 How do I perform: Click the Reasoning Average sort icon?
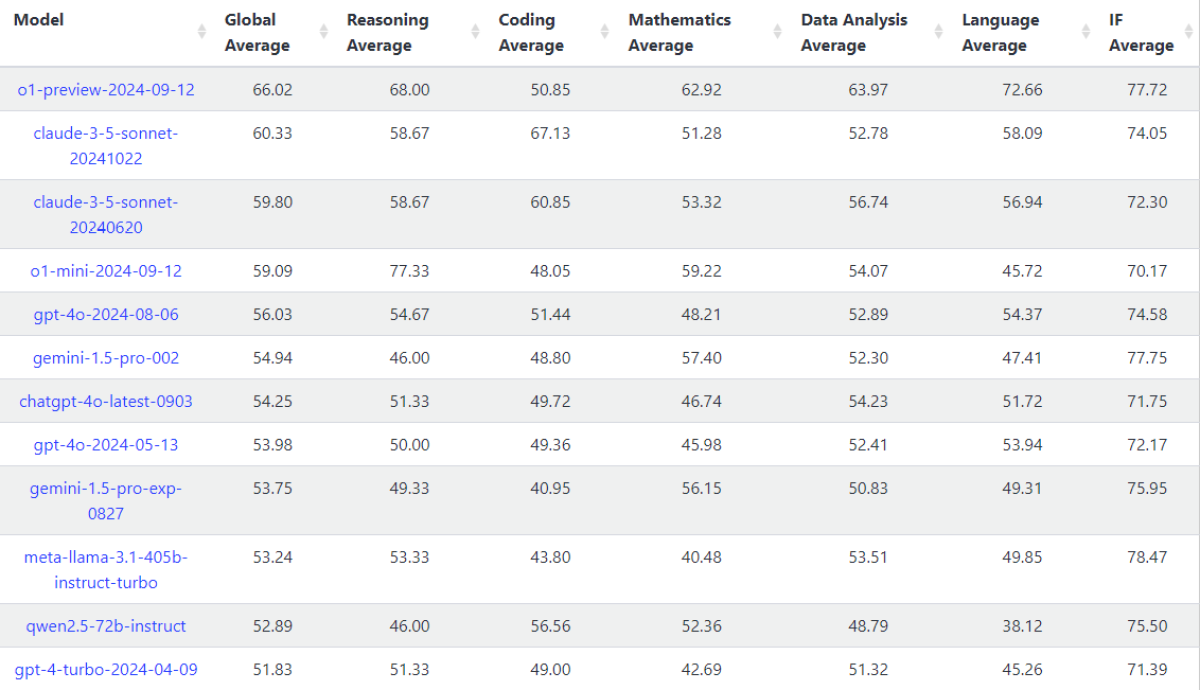click(x=476, y=32)
